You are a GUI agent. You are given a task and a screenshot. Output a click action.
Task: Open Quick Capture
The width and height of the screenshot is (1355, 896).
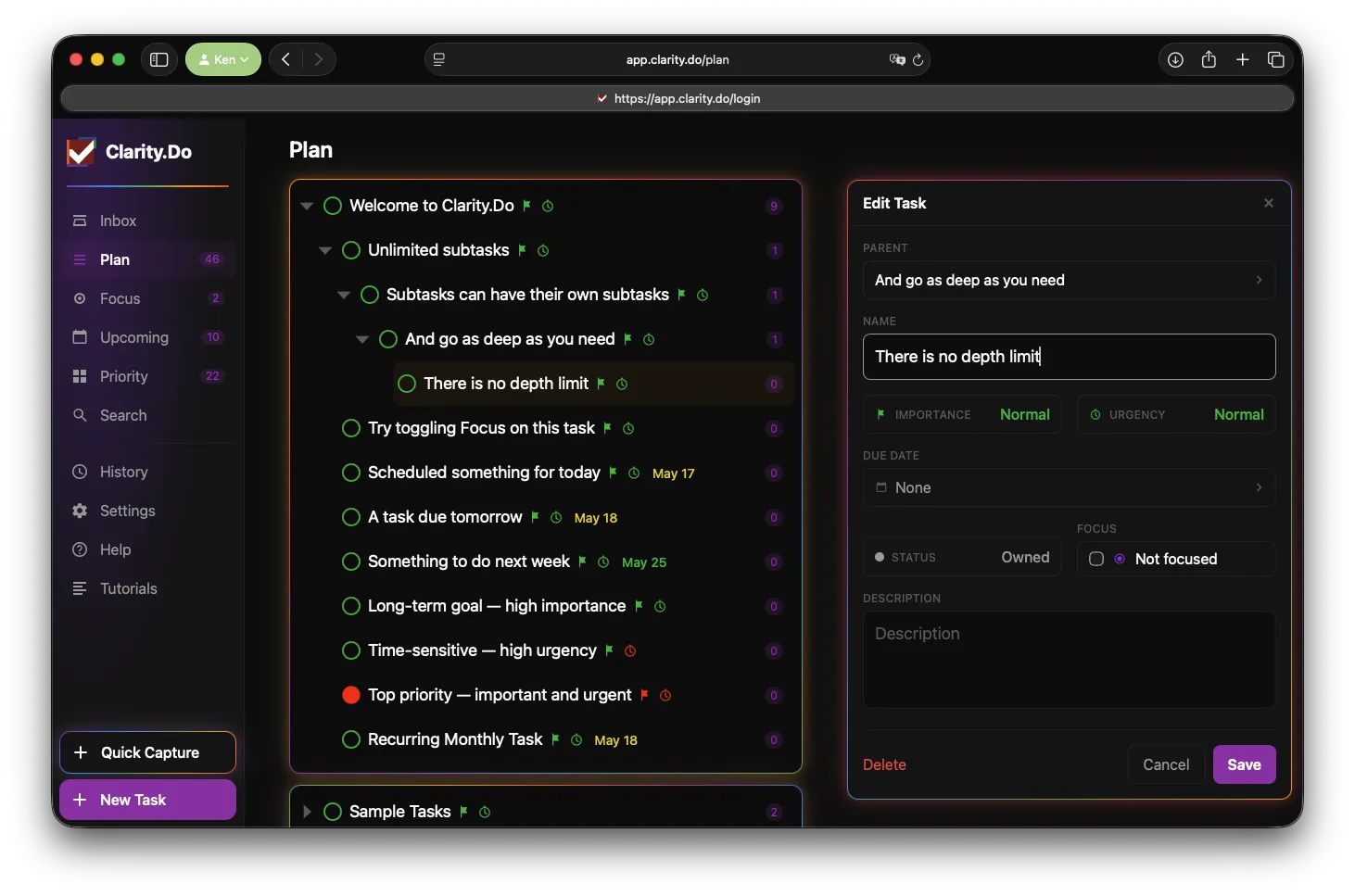click(x=148, y=752)
